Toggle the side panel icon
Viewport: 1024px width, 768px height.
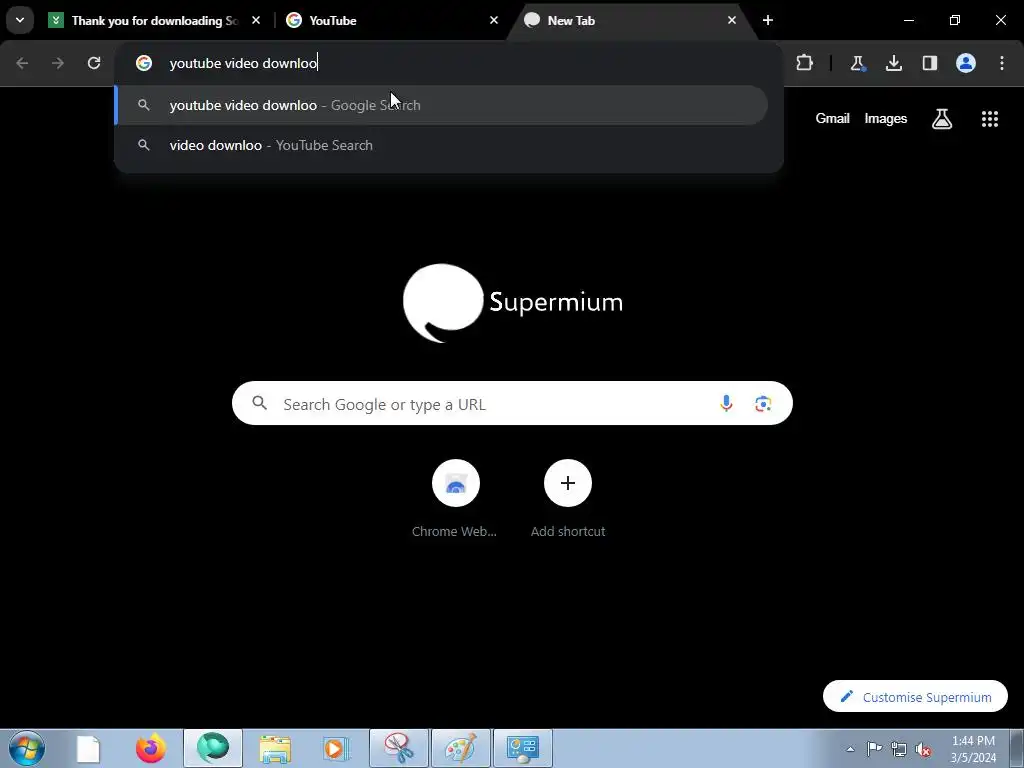pos(929,63)
